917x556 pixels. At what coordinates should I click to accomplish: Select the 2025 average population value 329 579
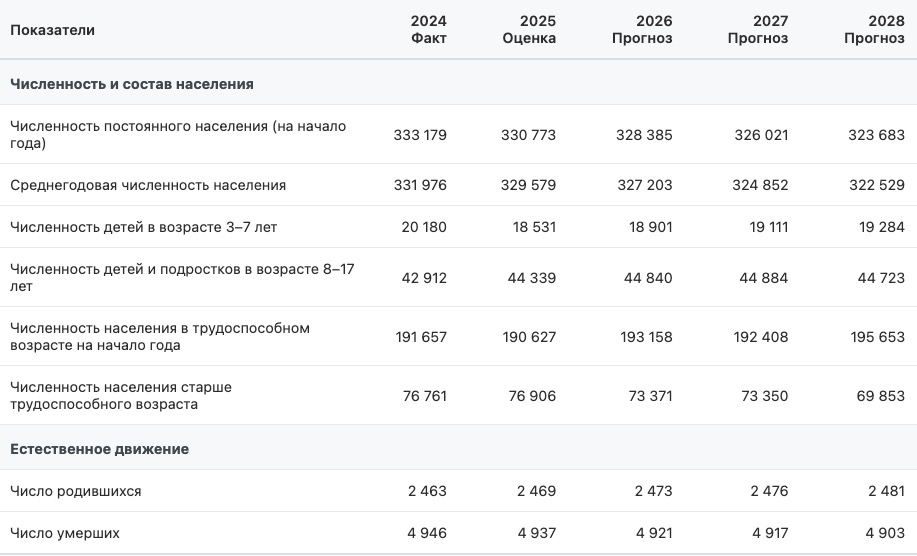point(528,185)
